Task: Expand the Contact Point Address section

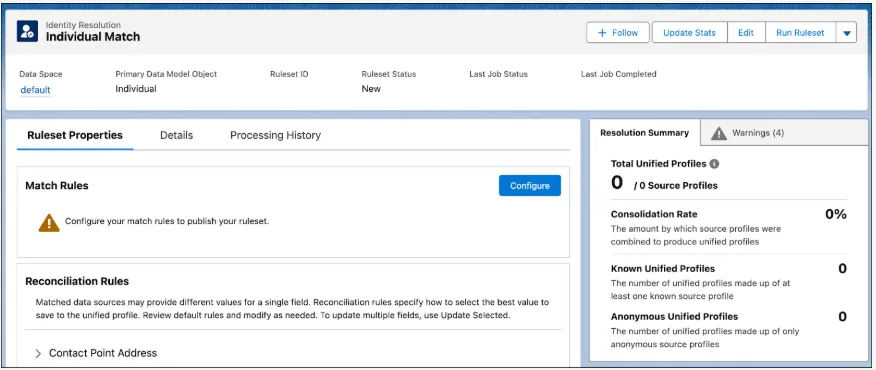Action: (39, 353)
